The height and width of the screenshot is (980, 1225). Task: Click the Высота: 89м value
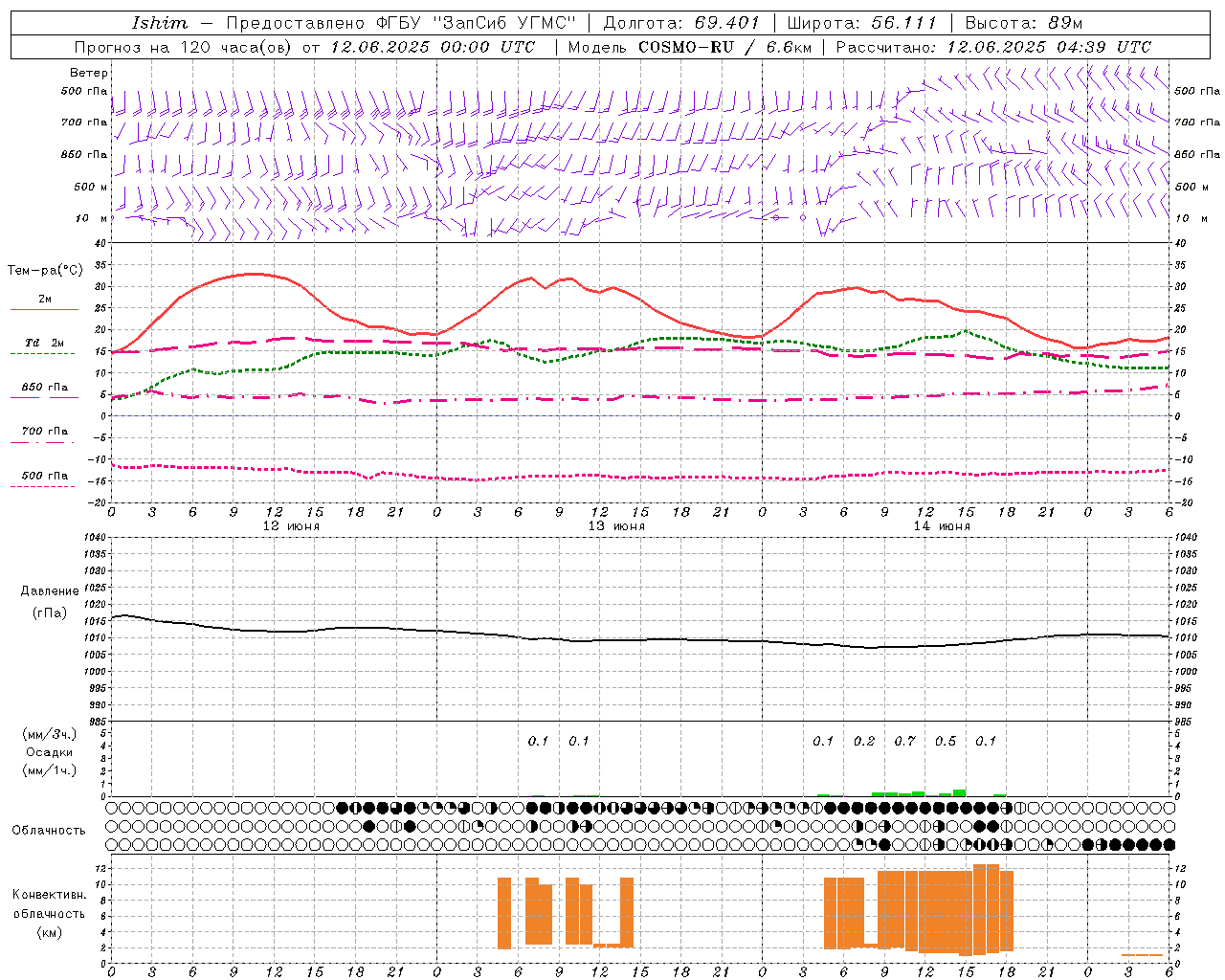(1024, 23)
